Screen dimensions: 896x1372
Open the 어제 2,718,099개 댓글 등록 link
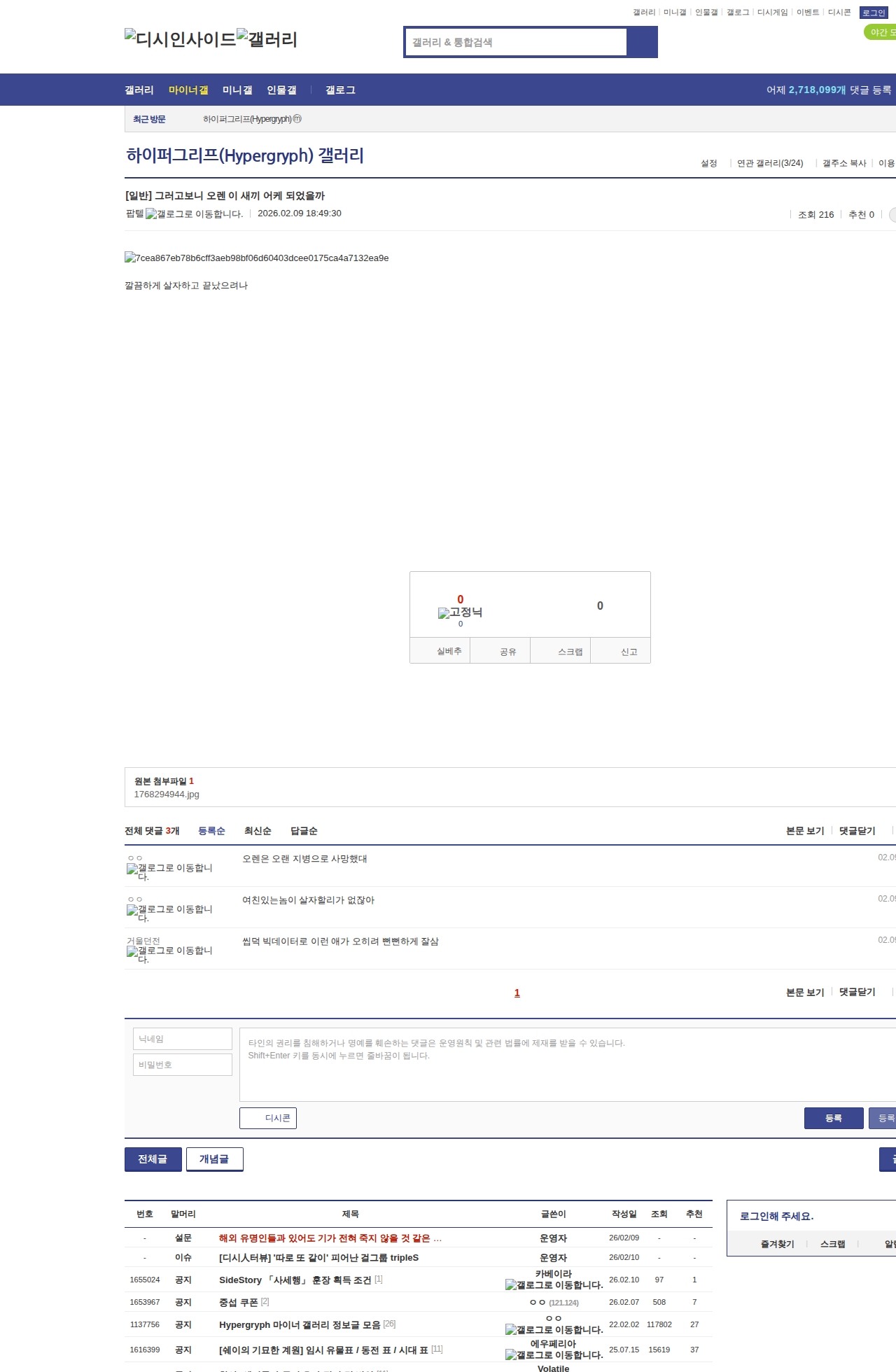(x=829, y=90)
